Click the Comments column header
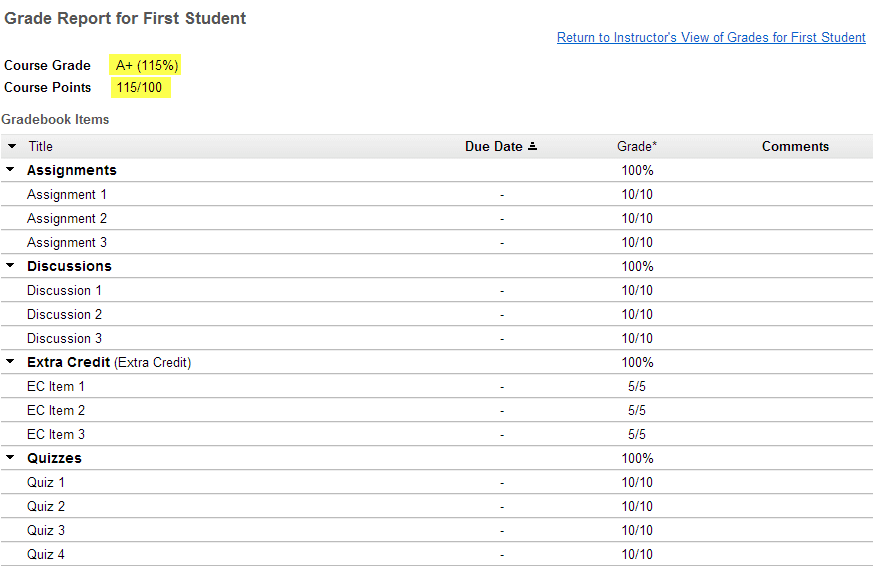This screenshot has width=873, height=586. (x=795, y=146)
